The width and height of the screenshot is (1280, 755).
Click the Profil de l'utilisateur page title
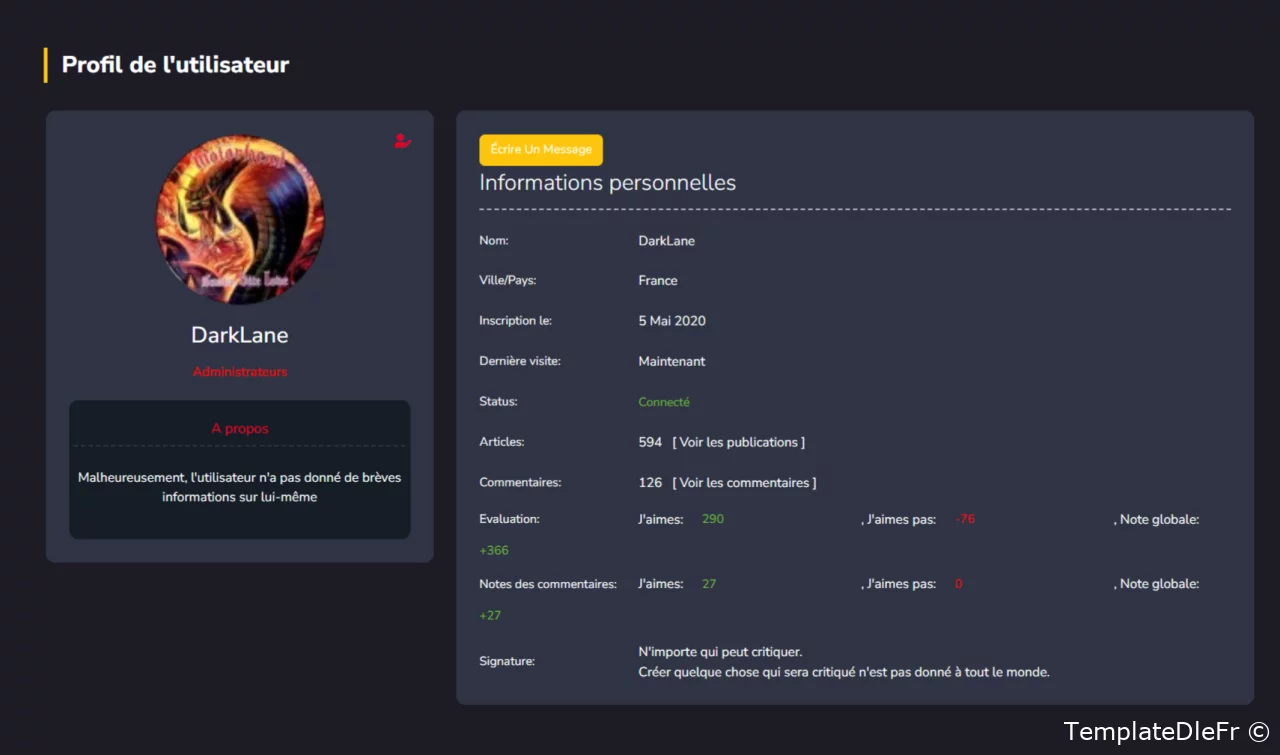(175, 65)
